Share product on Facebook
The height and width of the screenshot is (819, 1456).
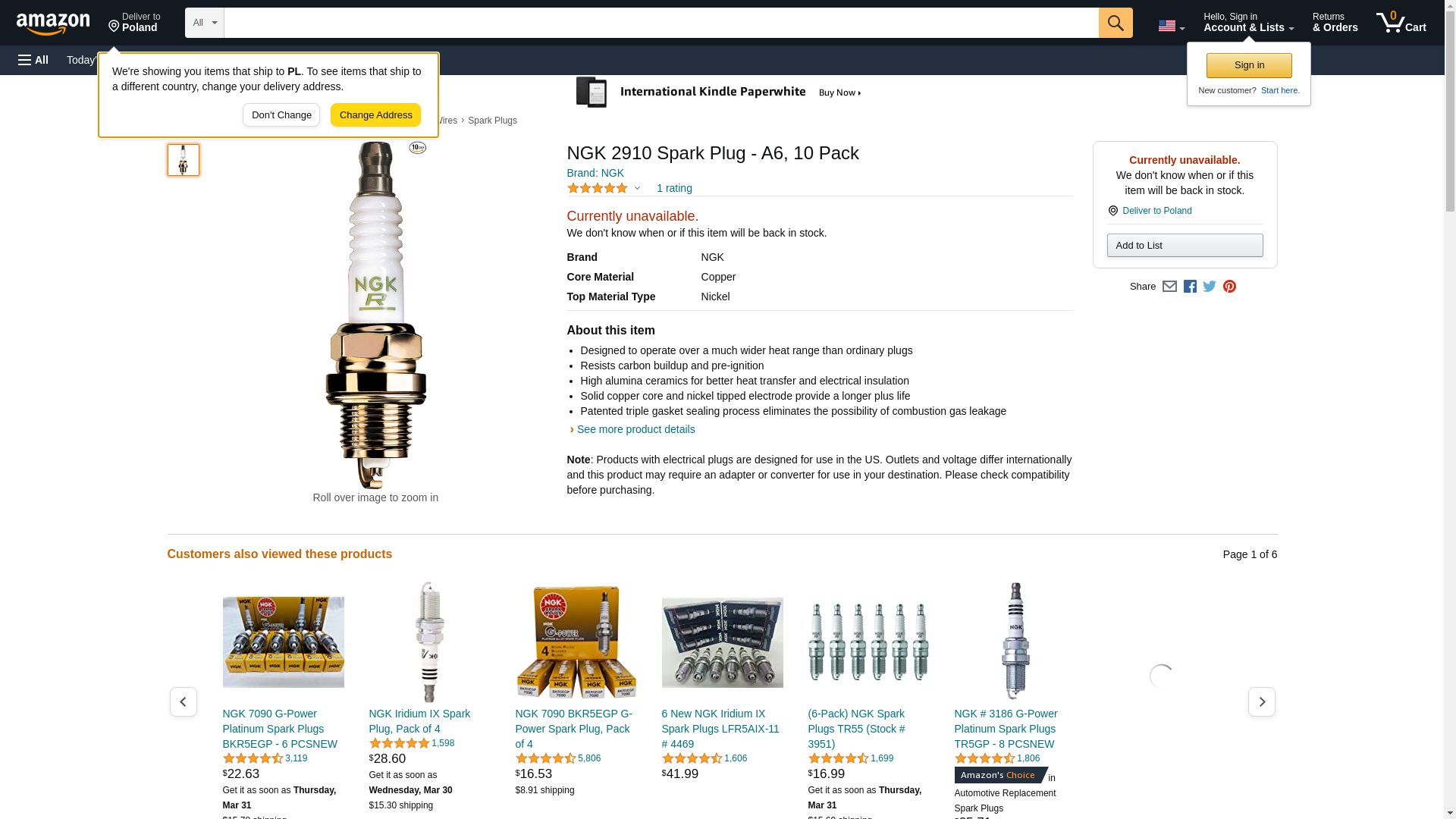click(1190, 287)
